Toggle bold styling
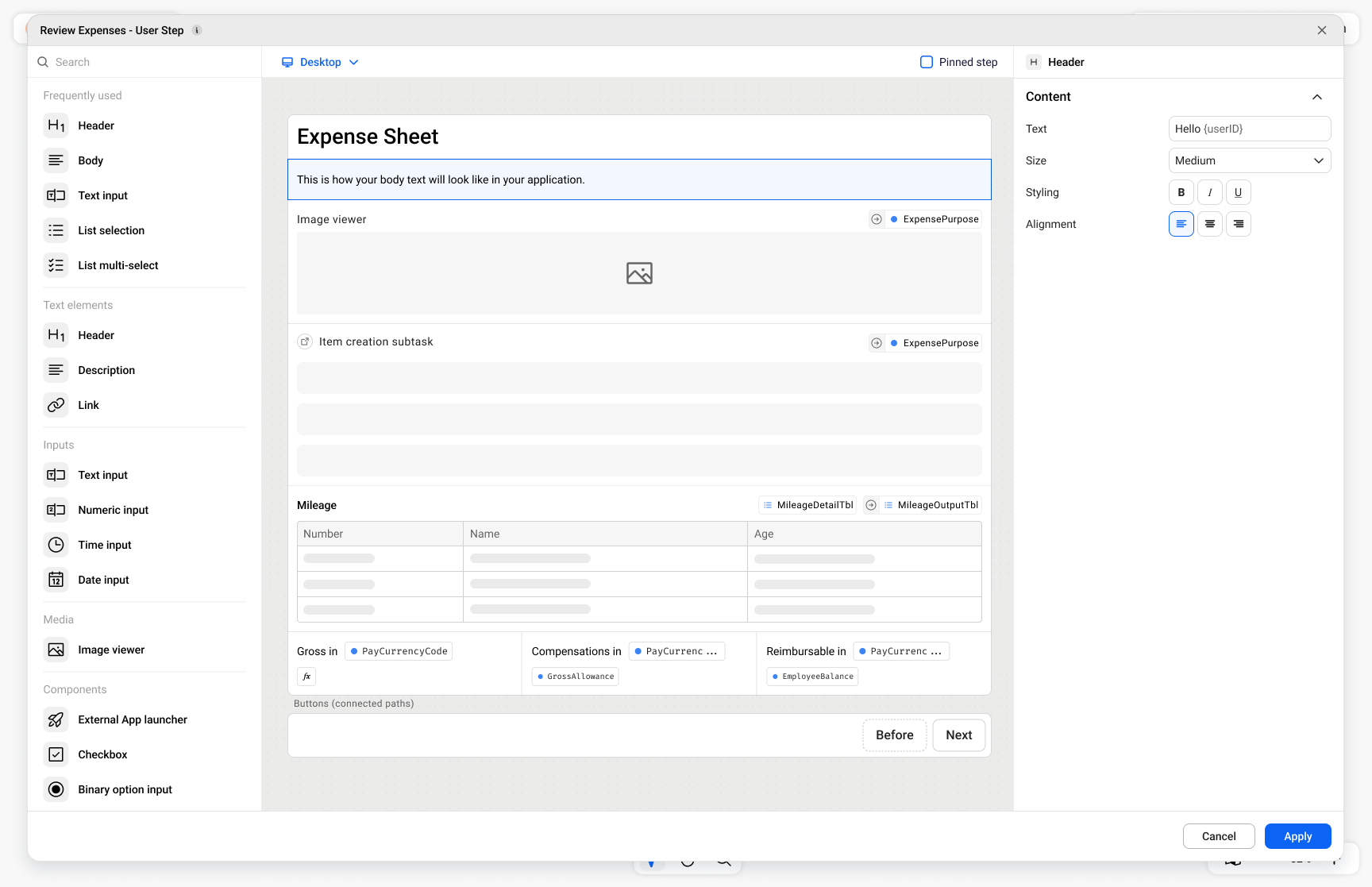Image resolution: width=1372 pixels, height=887 pixels. tap(1181, 192)
